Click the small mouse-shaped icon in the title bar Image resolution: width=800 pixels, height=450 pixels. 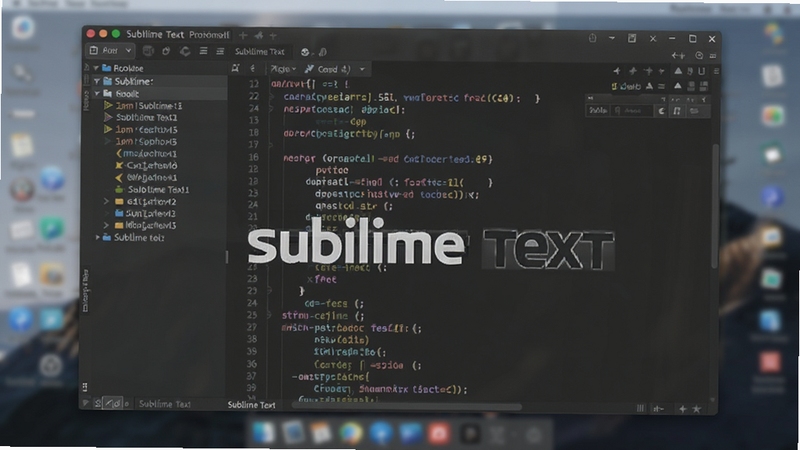click(x=592, y=38)
